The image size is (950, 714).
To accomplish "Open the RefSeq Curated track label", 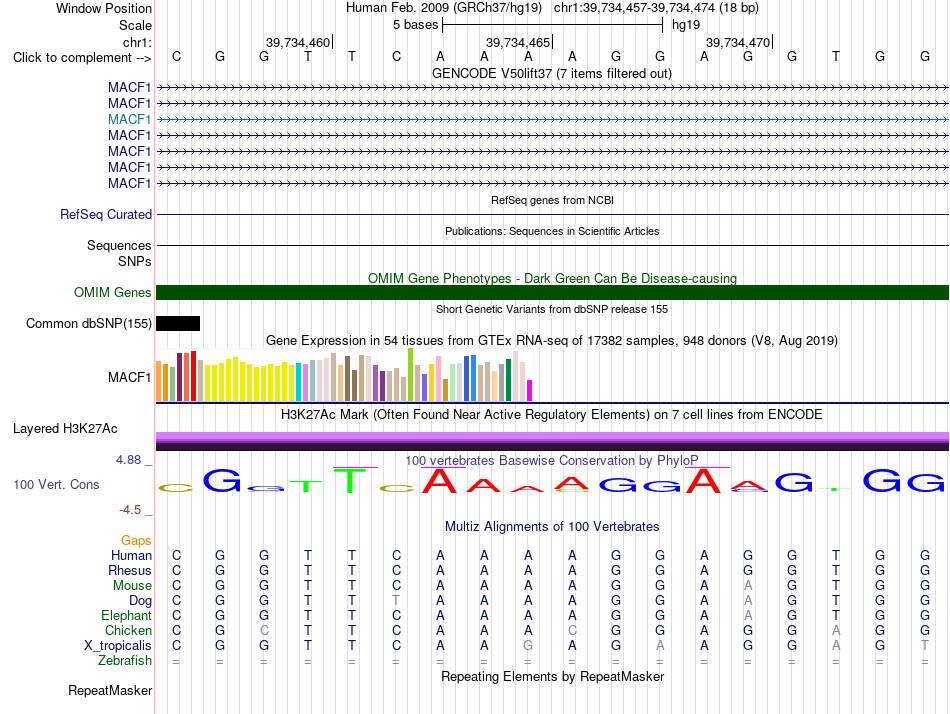I will coord(106,215).
